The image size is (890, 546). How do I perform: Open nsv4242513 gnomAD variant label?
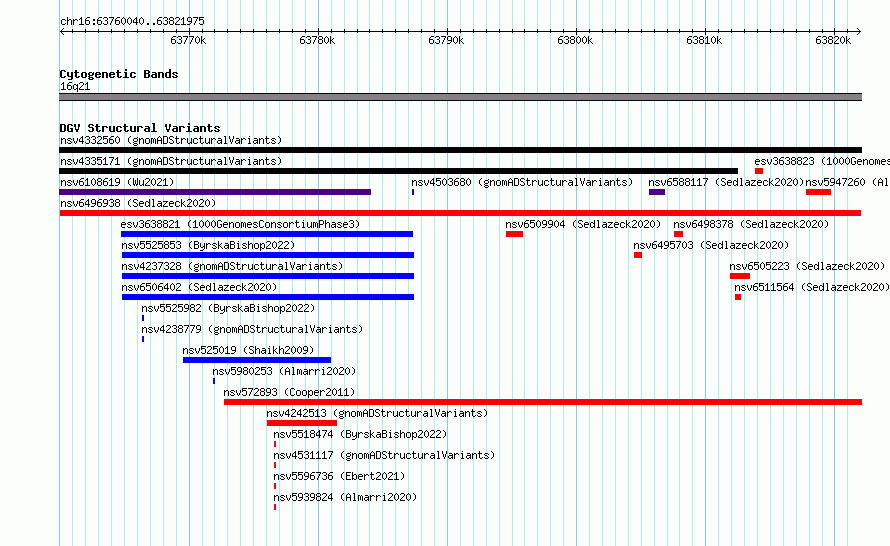pos(377,413)
